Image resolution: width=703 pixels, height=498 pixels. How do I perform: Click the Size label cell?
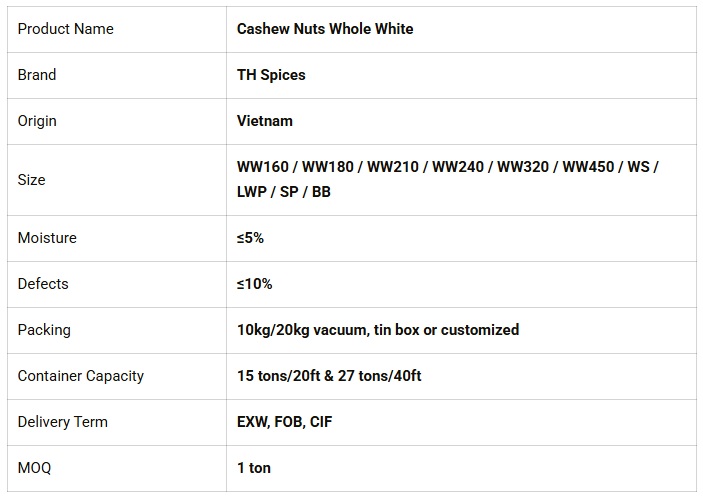tap(32, 180)
